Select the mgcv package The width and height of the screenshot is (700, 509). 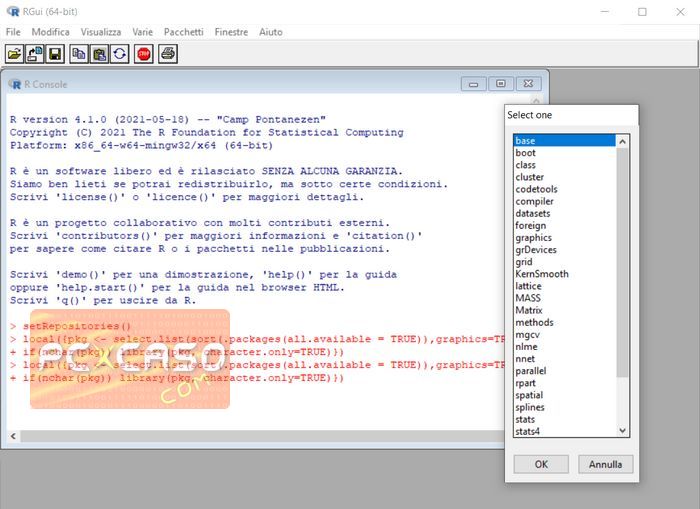[564, 334]
